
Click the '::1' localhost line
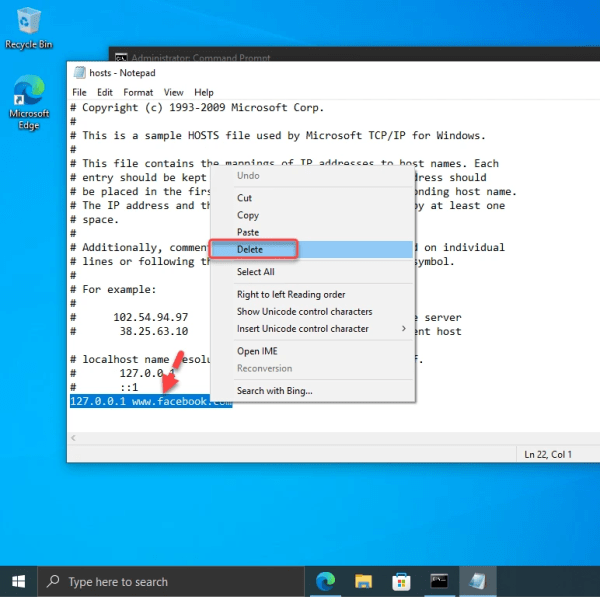(129, 387)
